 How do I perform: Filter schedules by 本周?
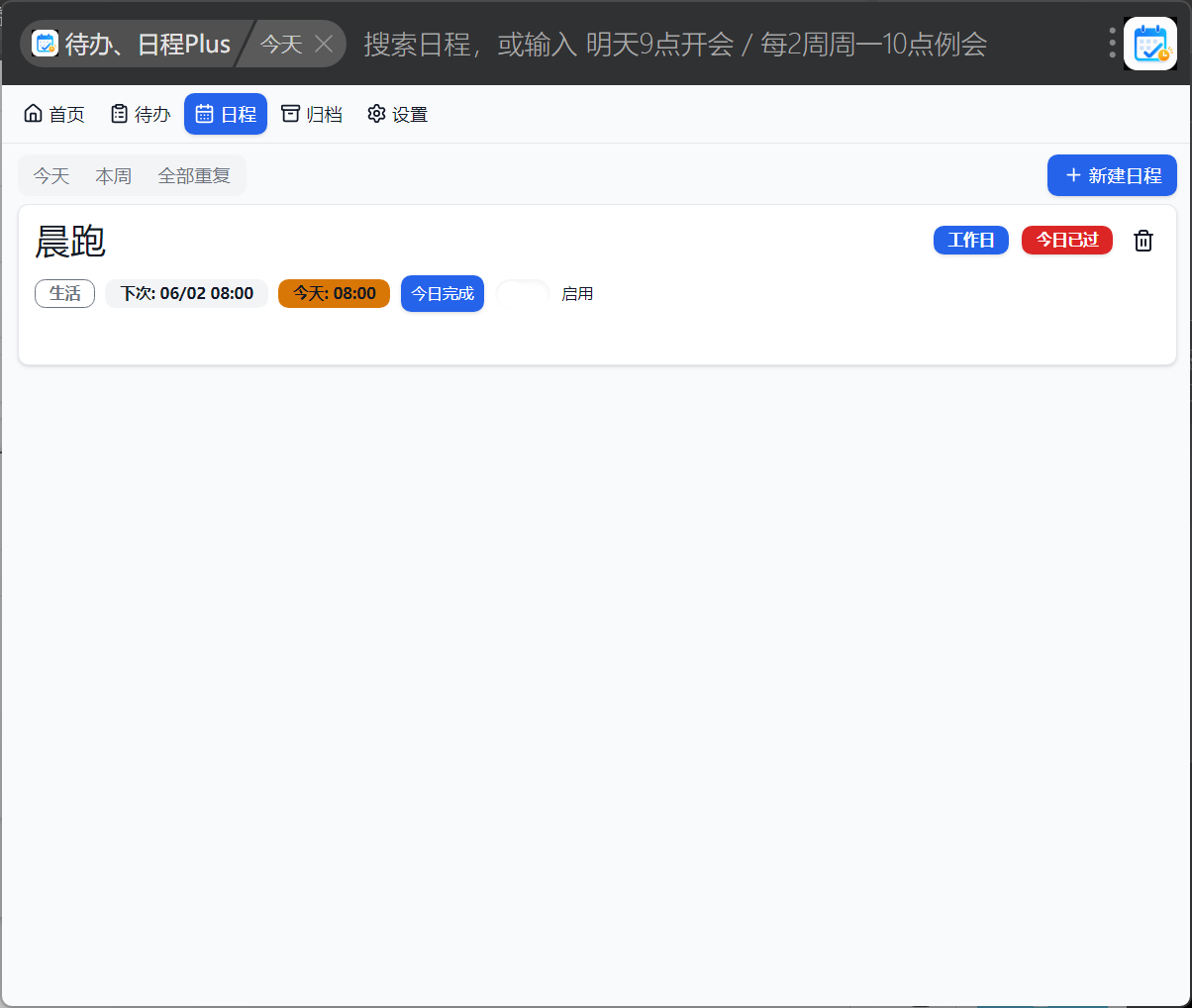(x=114, y=176)
